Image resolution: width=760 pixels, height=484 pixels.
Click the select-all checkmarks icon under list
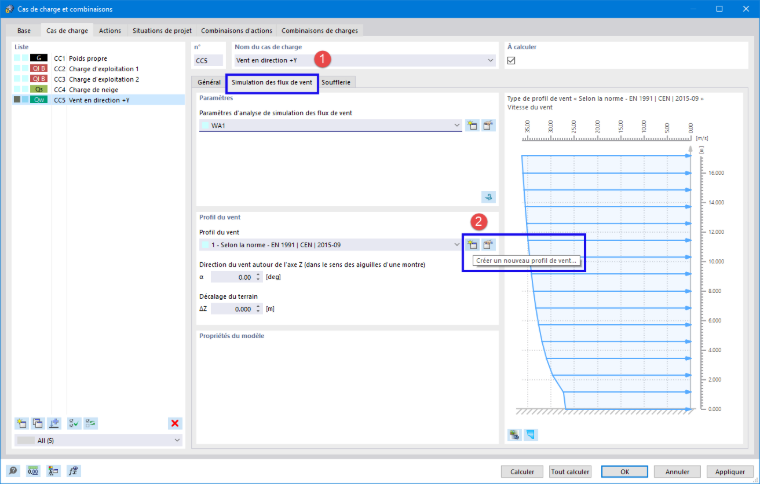click(74, 423)
